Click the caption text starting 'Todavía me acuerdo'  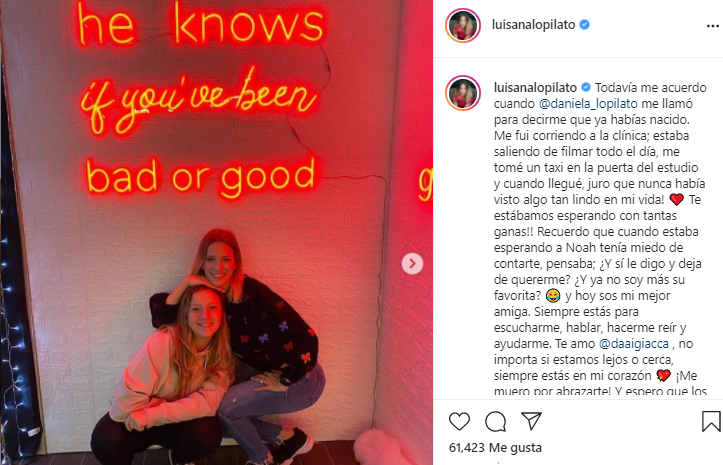coord(600,240)
